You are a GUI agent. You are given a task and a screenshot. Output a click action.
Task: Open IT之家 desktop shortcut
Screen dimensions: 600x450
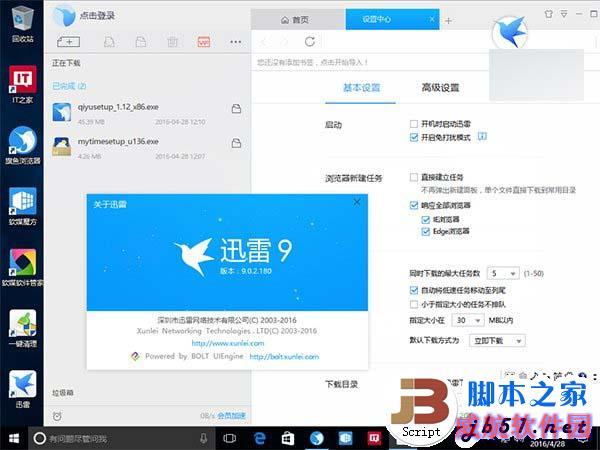point(23,85)
